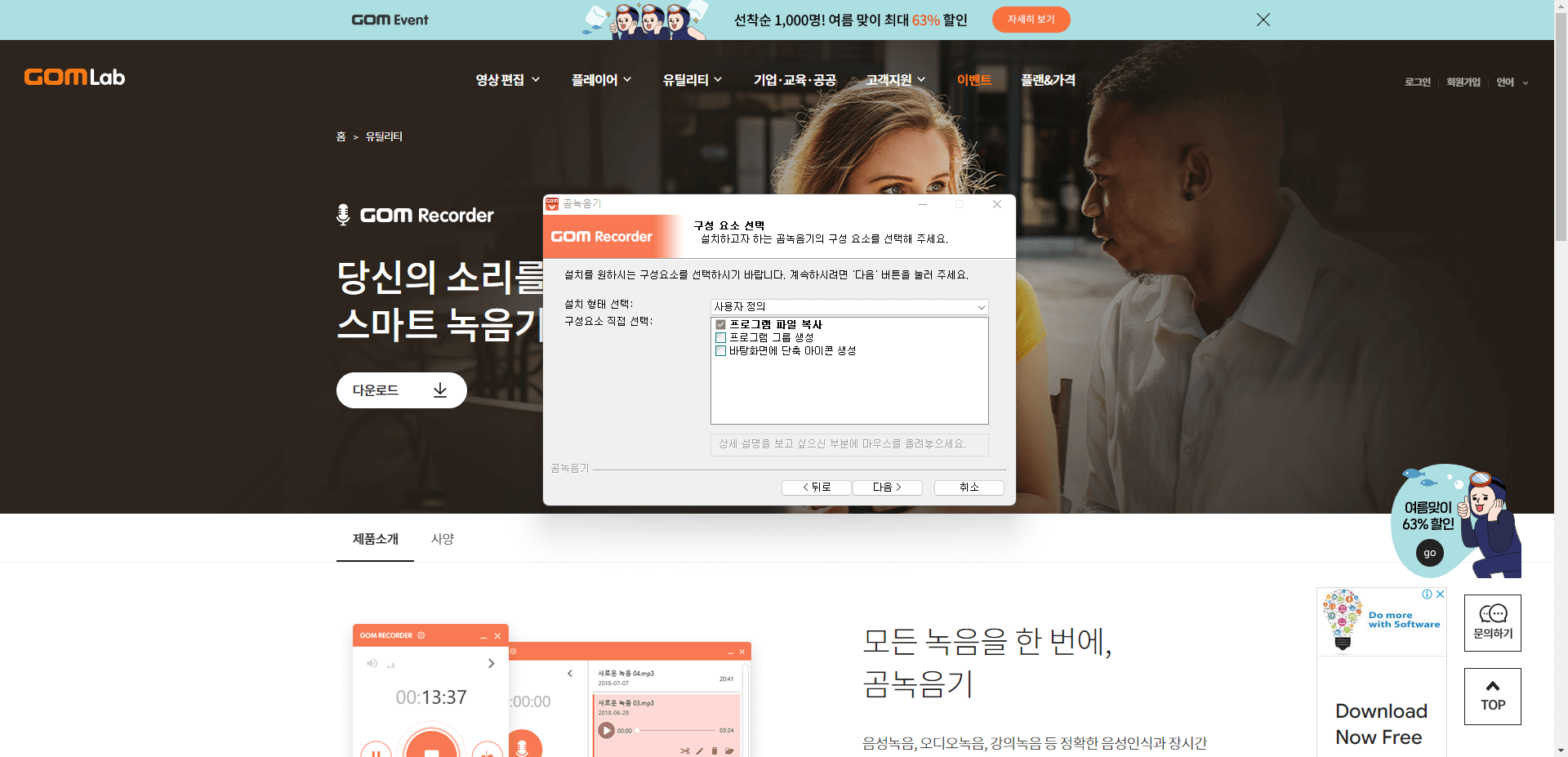Click the open folder icon in file list preview
Screen dimensions: 1568x757
click(729, 750)
